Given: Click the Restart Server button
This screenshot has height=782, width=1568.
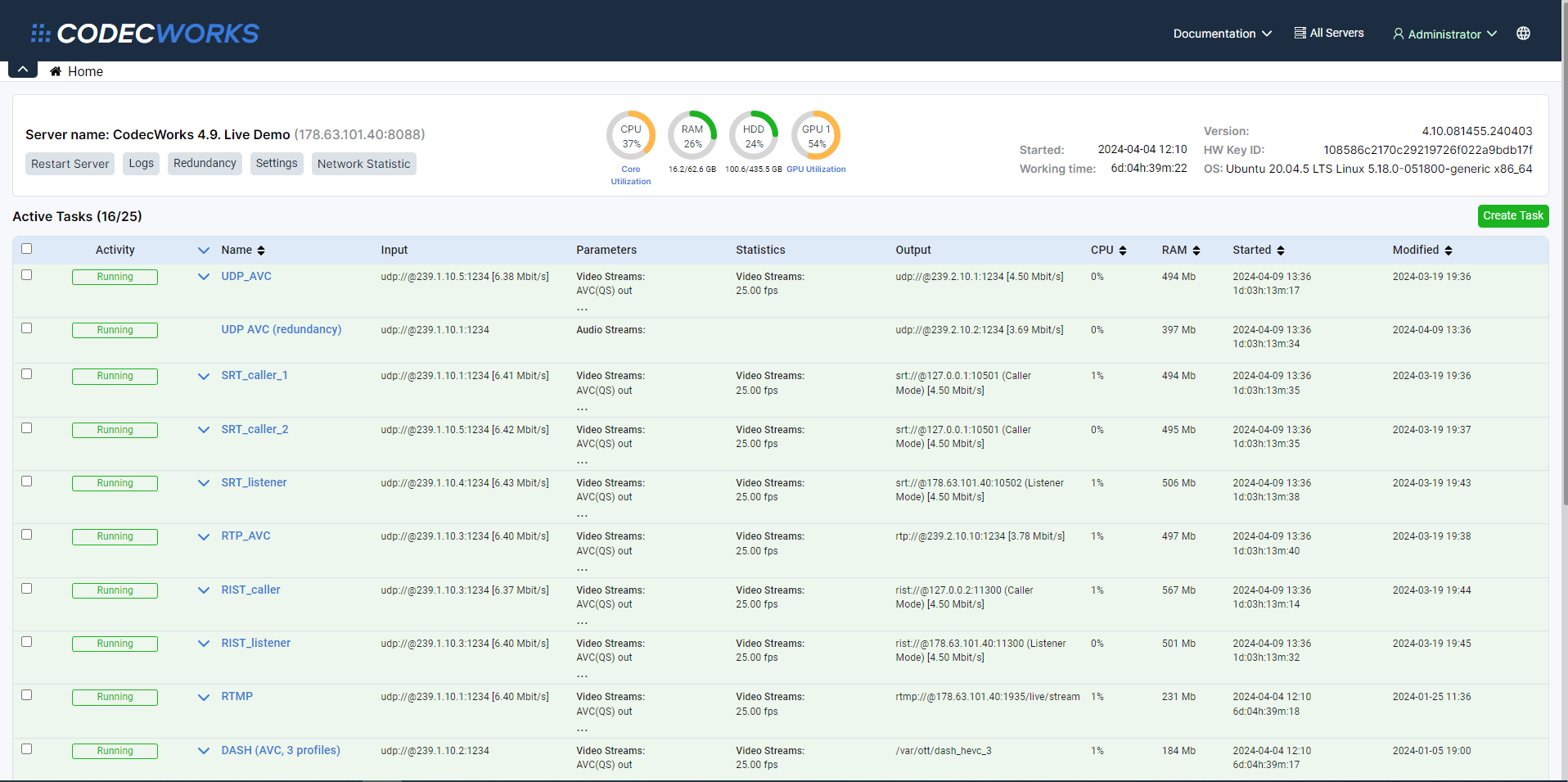Looking at the screenshot, I should (x=70, y=164).
